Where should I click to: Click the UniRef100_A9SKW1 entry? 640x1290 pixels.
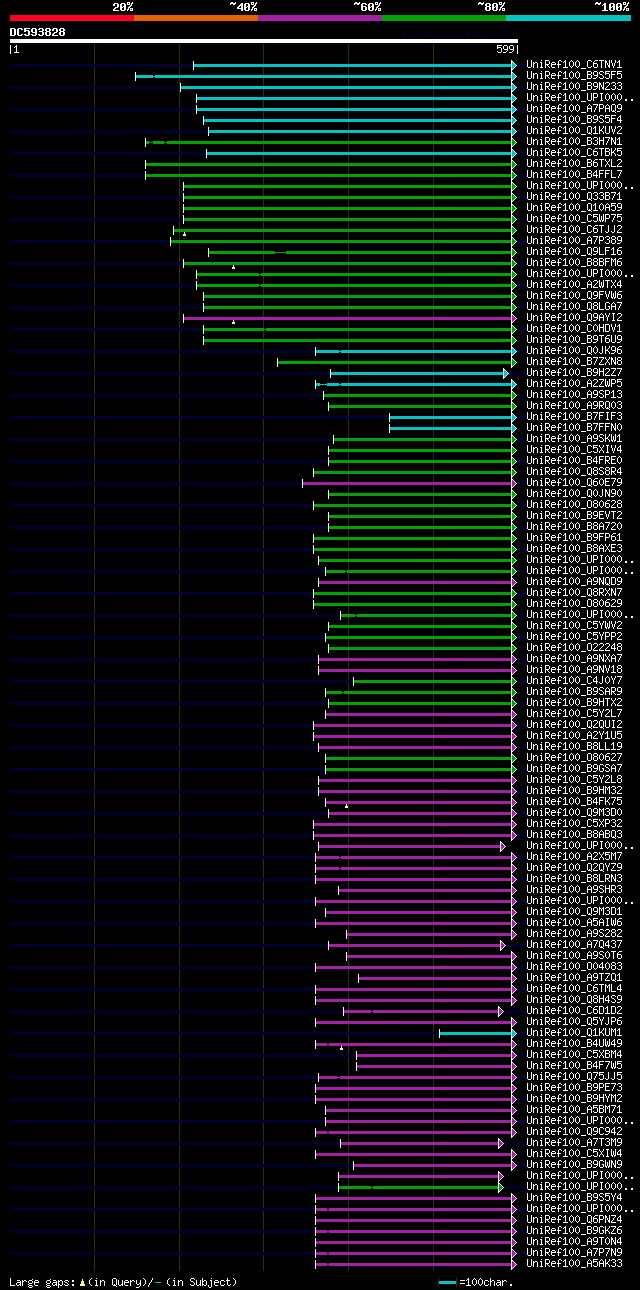[x=574, y=439]
